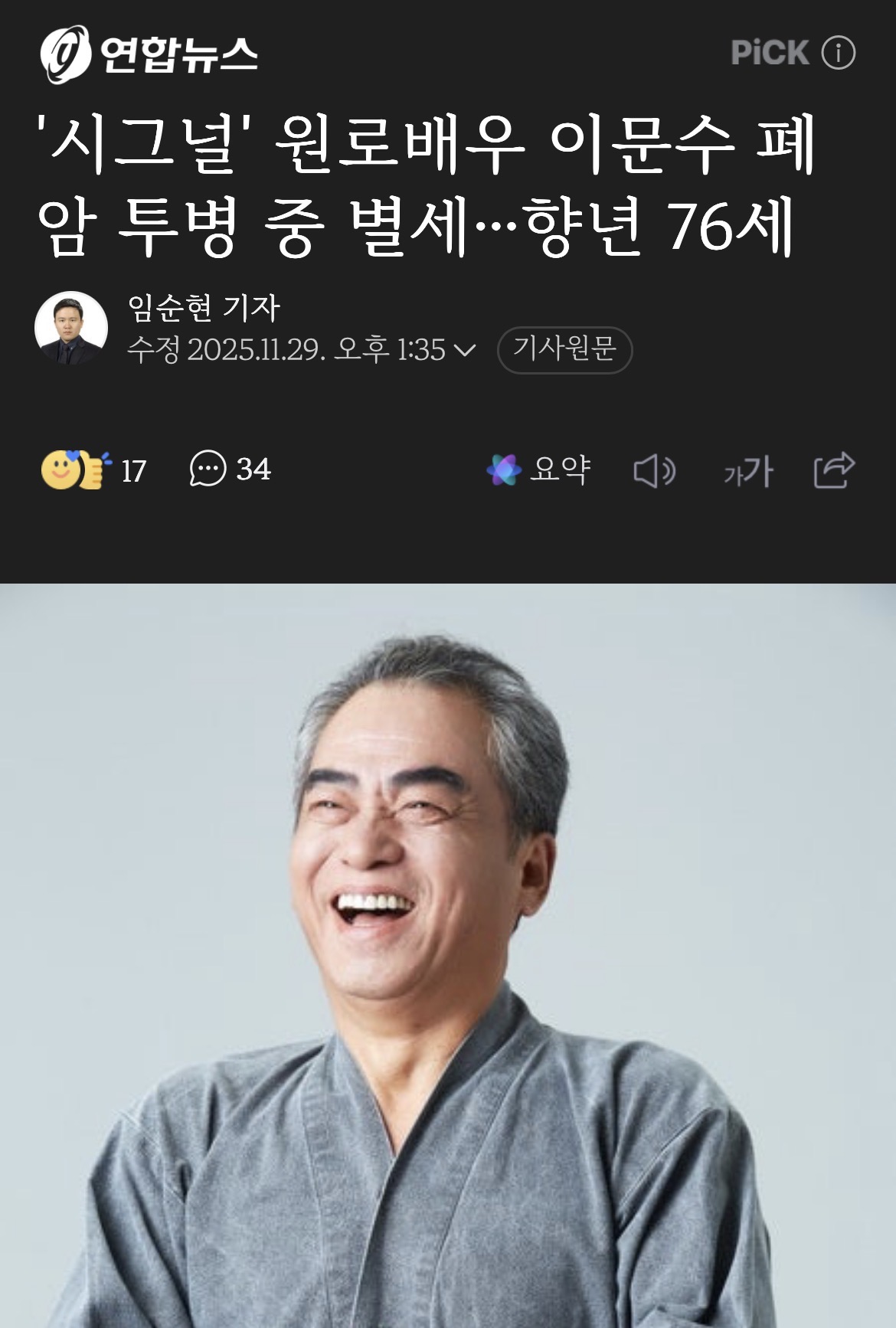Viewport: 896px width, 1328px height.
Task: Open the 임순현 기자 reporter name link
Action: coord(204,308)
